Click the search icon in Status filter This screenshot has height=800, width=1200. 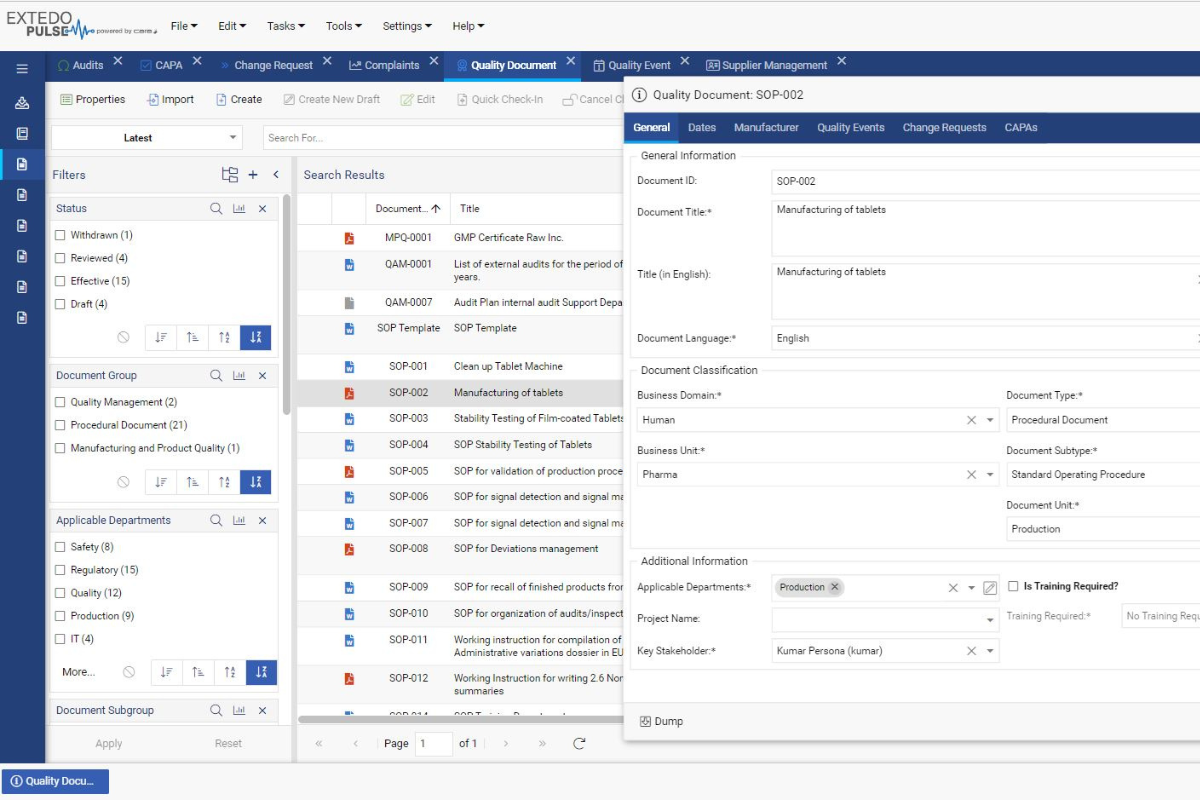click(x=216, y=209)
